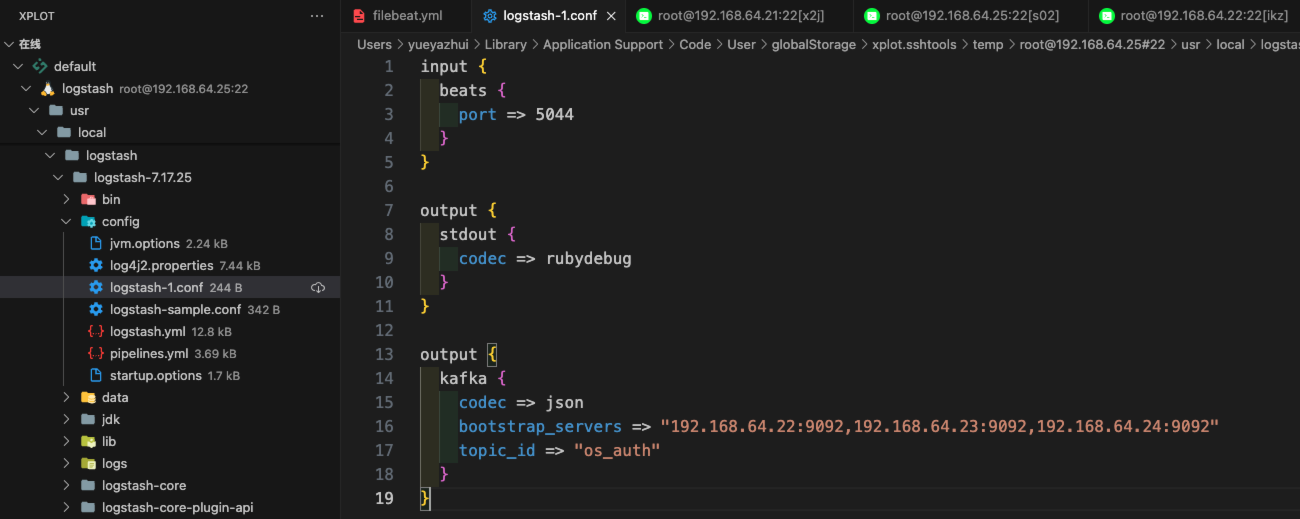This screenshot has width=1300, height=519.
Task: Click the local folder icon in tree
Action: pos(64,132)
